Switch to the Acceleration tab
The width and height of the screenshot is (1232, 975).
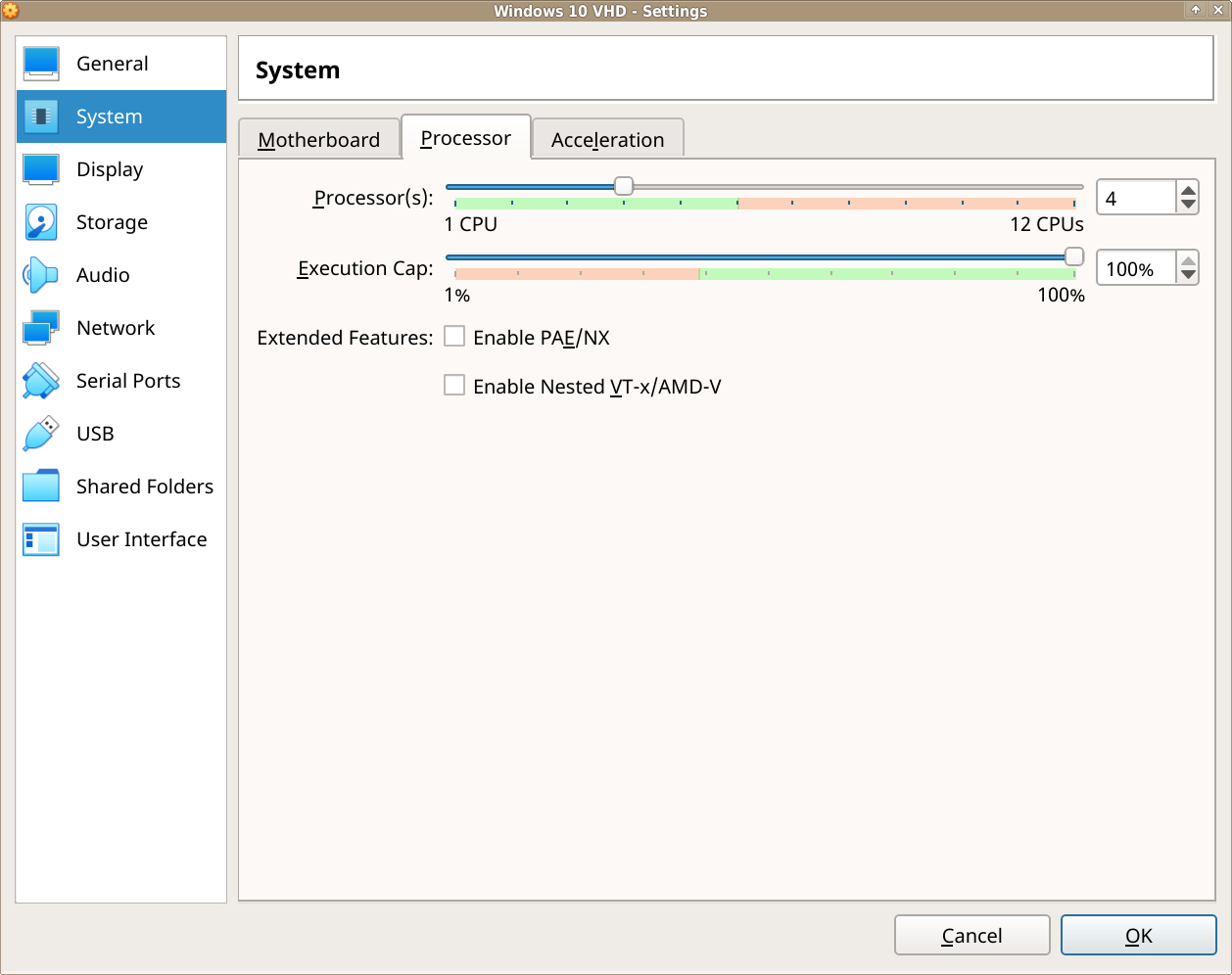pyautogui.click(x=607, y=140)
